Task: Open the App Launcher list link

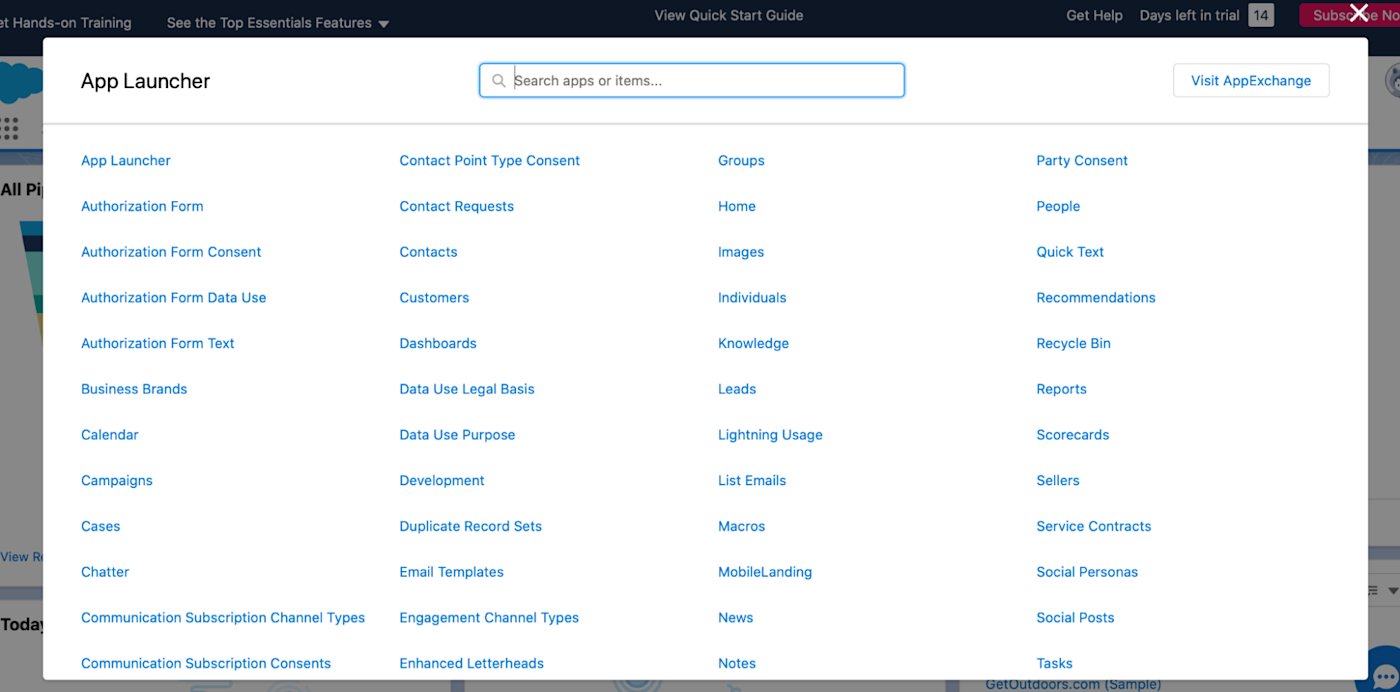Action: pos(126,160)
